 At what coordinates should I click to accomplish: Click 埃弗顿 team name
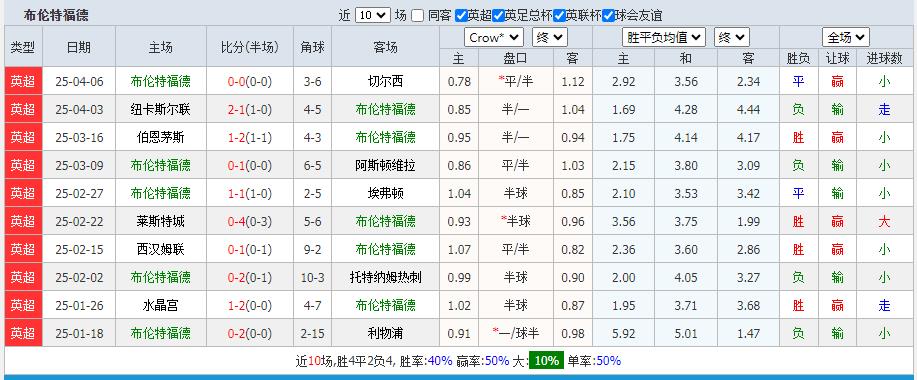coord(385,194)
